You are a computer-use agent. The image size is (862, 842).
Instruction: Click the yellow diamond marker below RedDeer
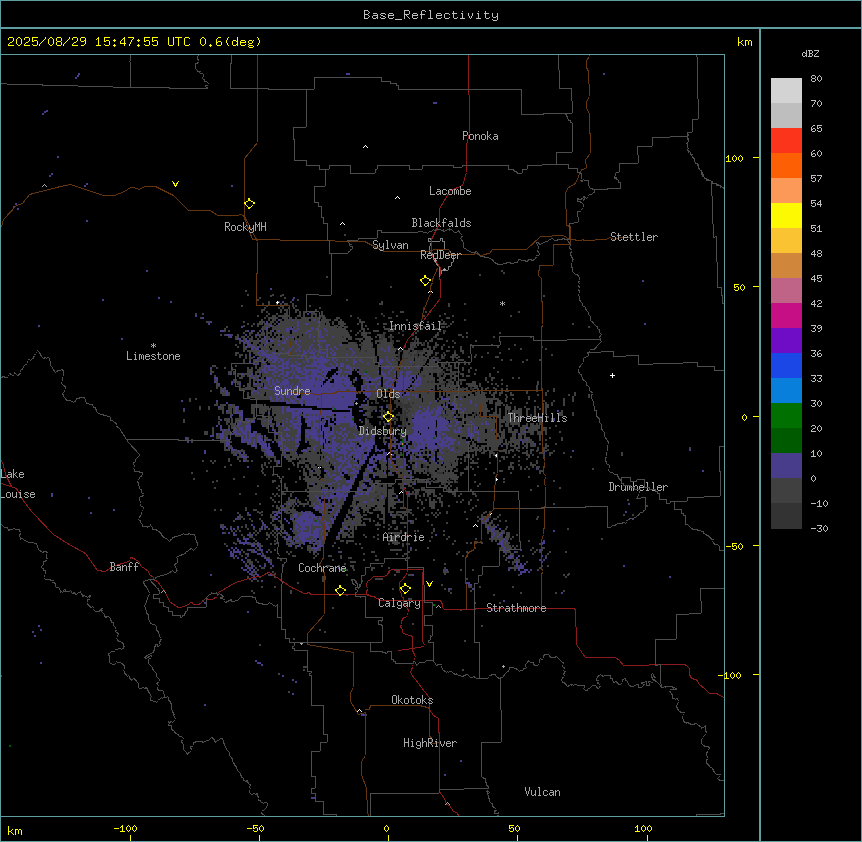[x=426, y=281]
